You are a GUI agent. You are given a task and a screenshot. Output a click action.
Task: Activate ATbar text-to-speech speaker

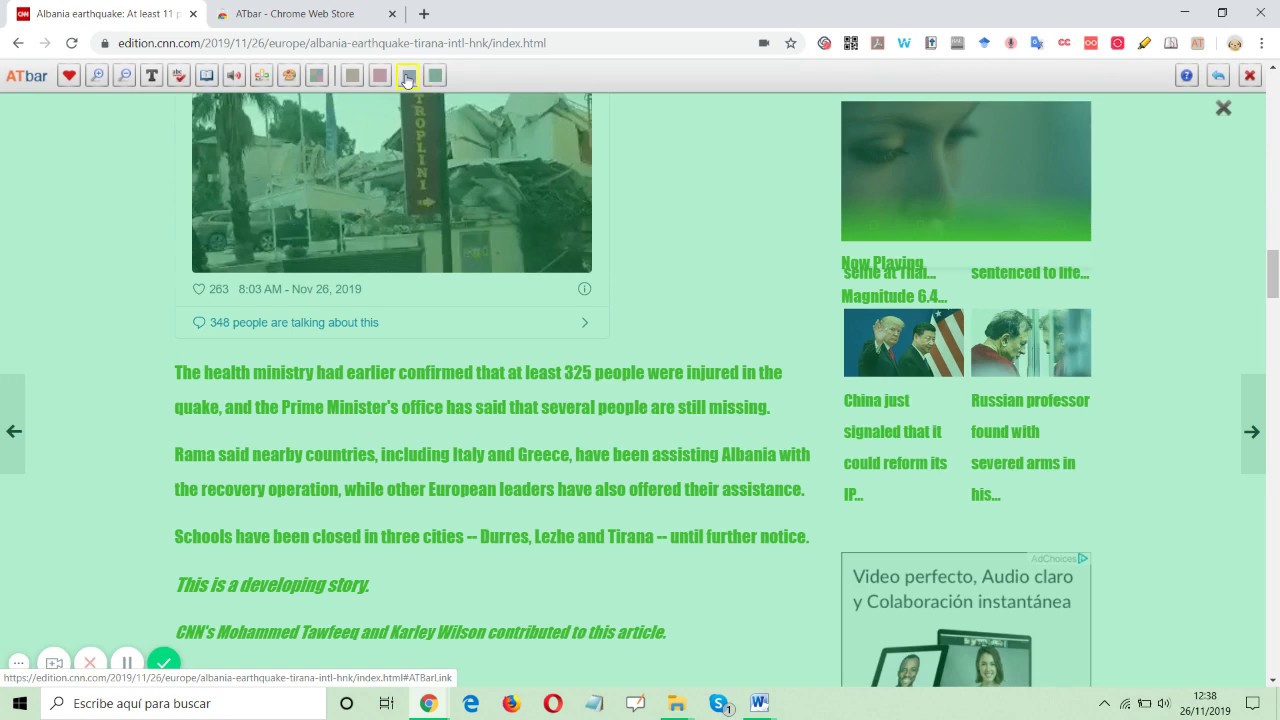pos(234,76)
